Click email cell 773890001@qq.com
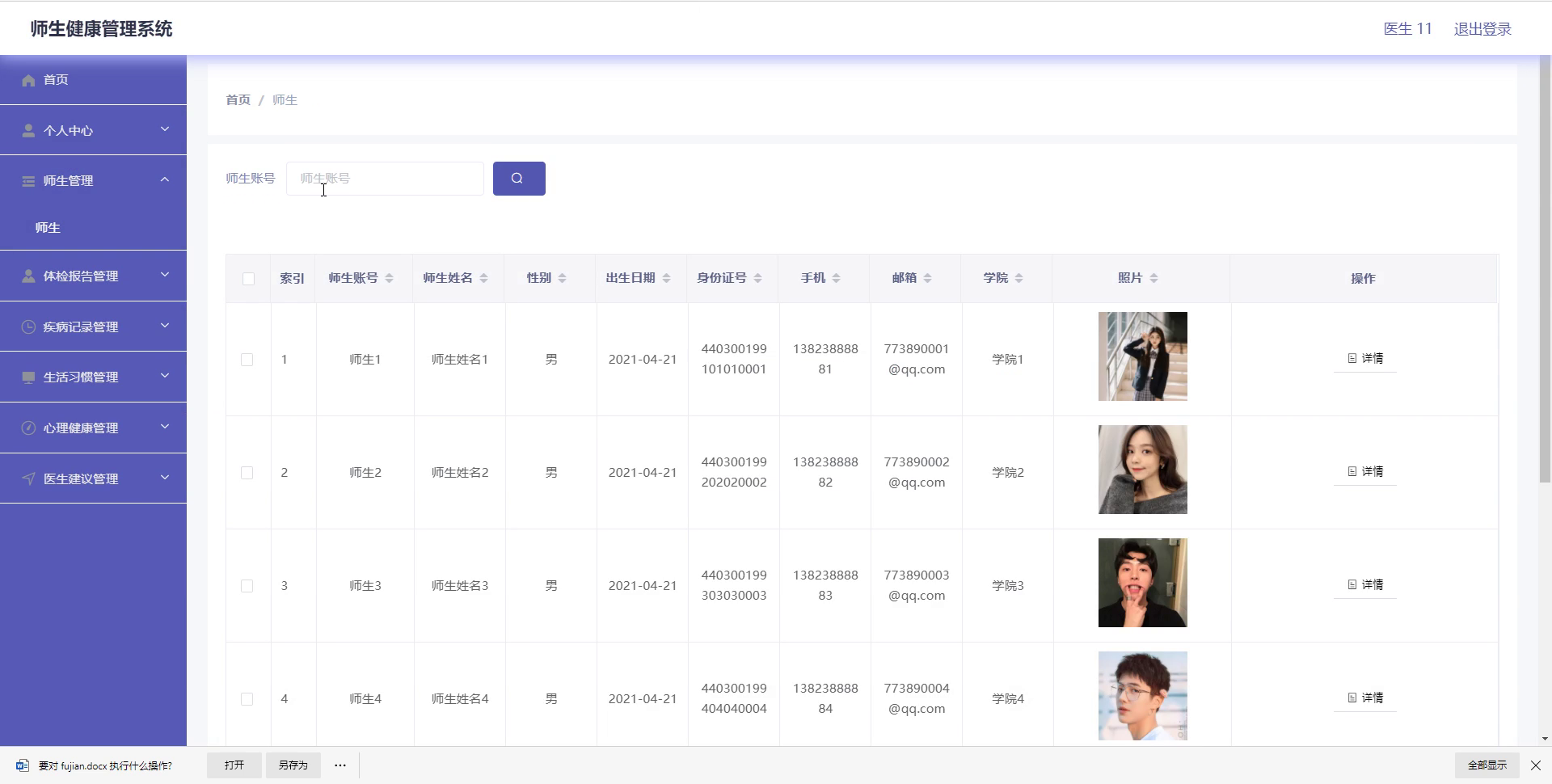Image resolution: width=1552 pixels, height=784 pixels. 917,359
